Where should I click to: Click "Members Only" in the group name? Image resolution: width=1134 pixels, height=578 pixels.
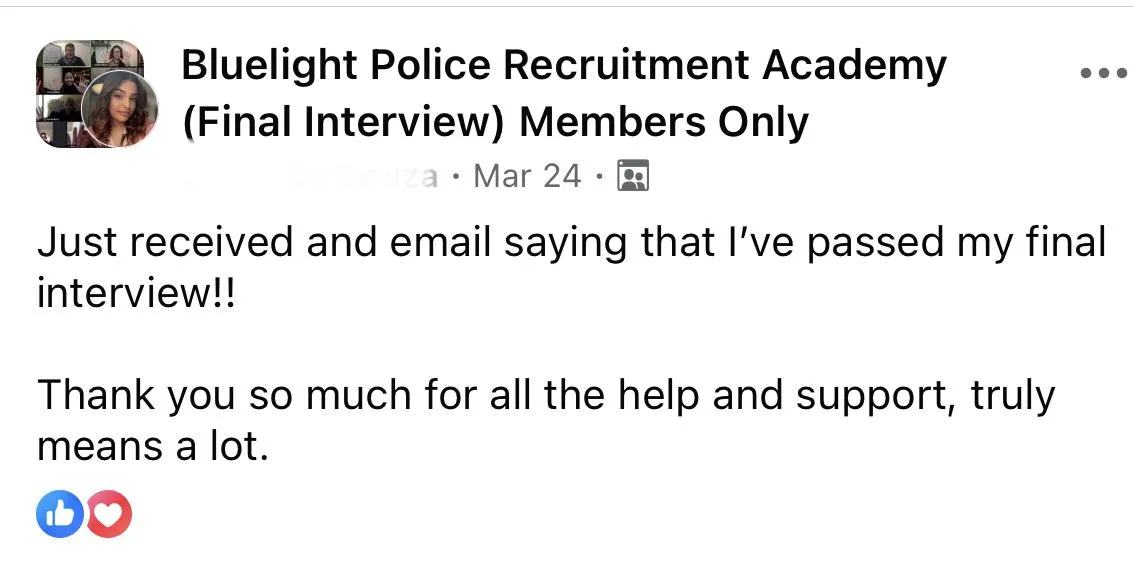coord(663,122)
